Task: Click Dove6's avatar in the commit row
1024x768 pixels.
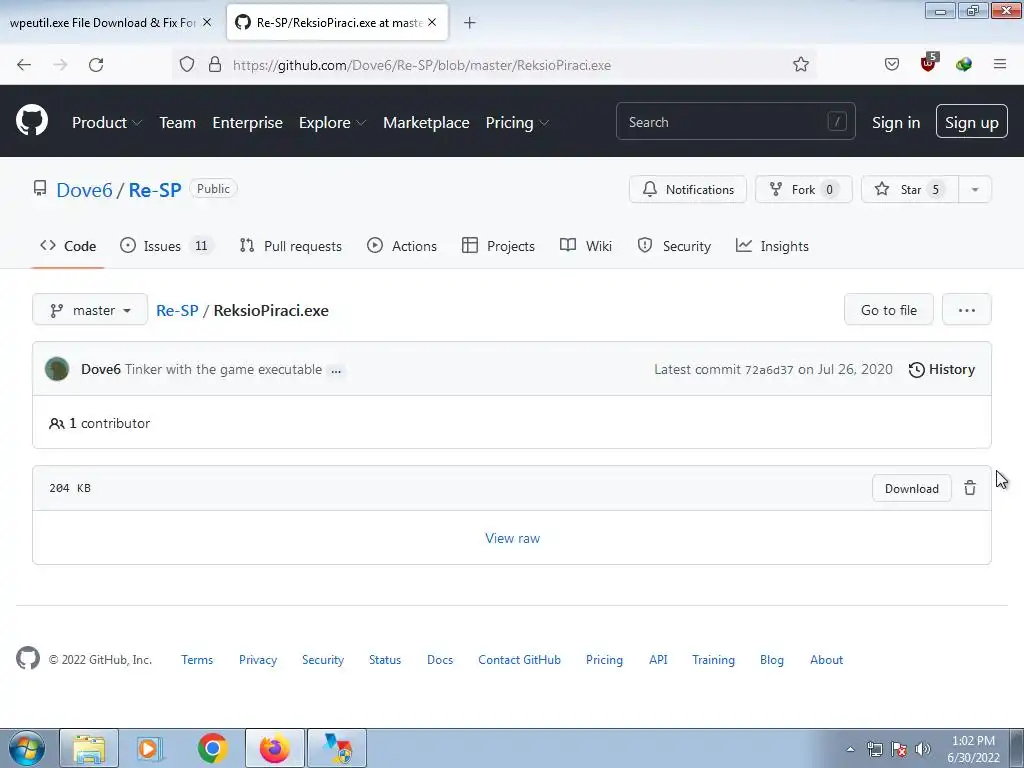Action: click(x=57, y=369)
